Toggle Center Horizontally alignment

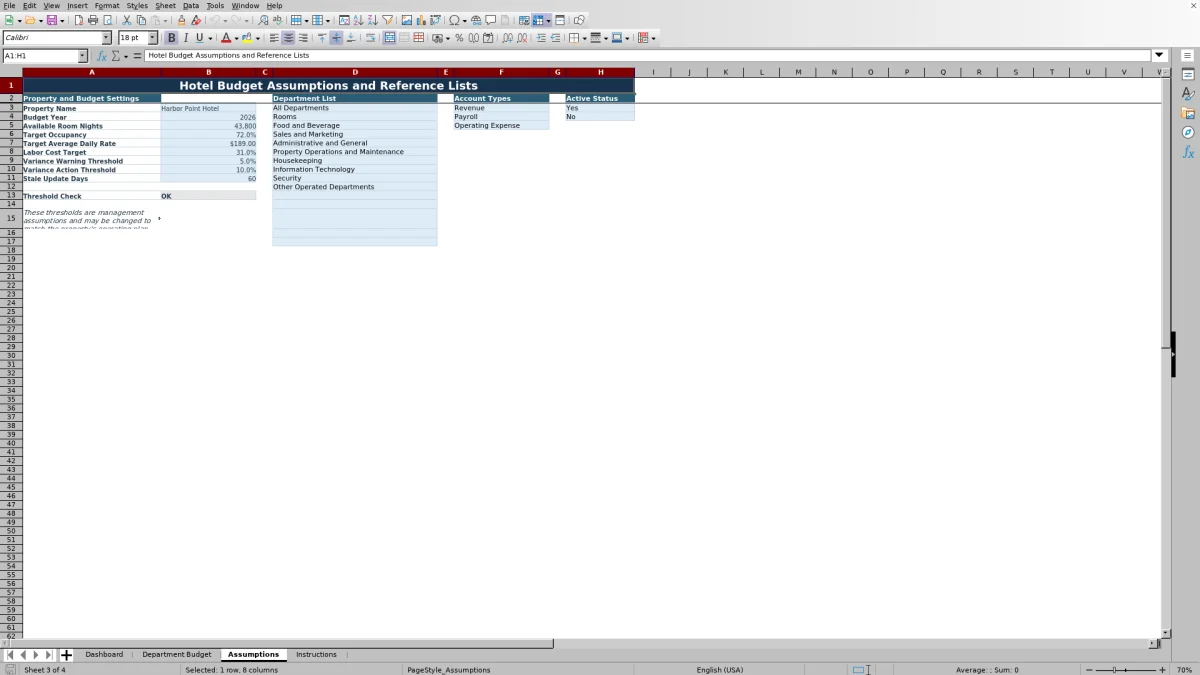point(288,38)
